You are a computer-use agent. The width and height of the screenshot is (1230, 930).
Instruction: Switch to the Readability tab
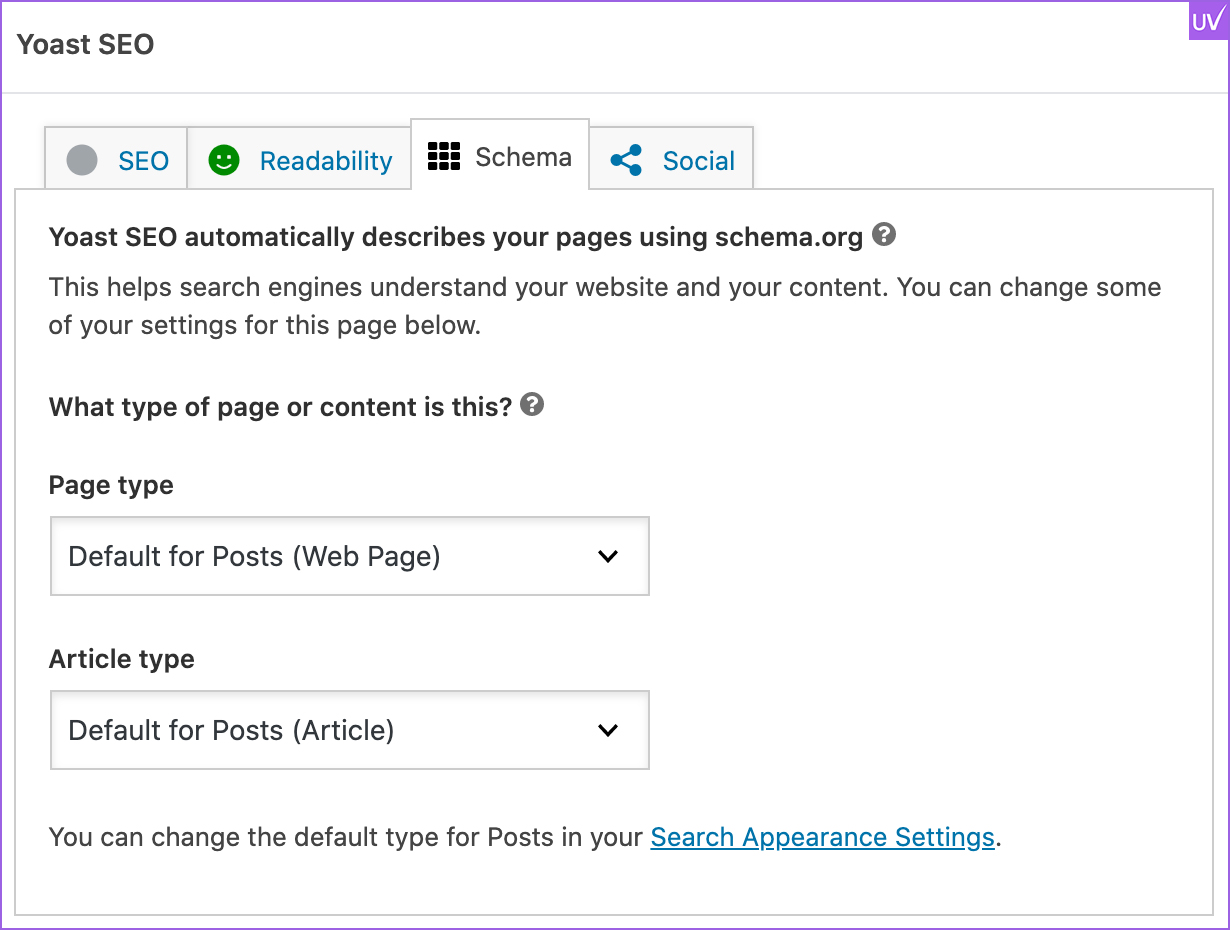coord(299,160)
